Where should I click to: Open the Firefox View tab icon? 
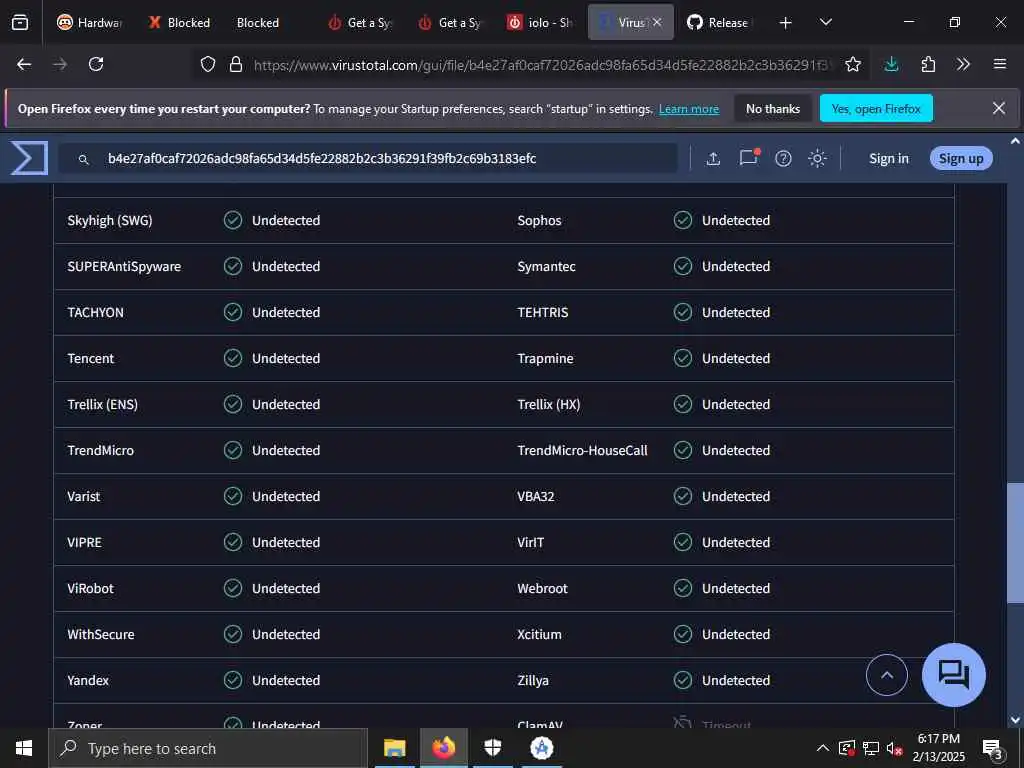[20, 22]
